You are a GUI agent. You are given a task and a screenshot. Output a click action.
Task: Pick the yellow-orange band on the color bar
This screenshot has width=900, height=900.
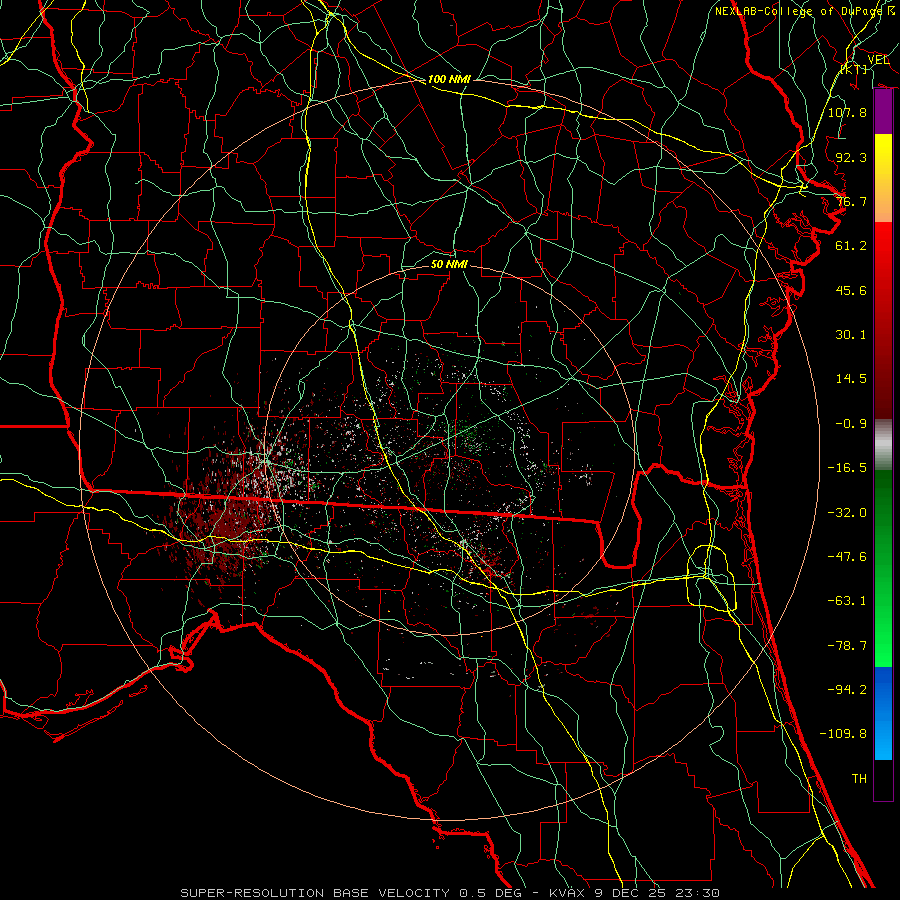(883, 178)
